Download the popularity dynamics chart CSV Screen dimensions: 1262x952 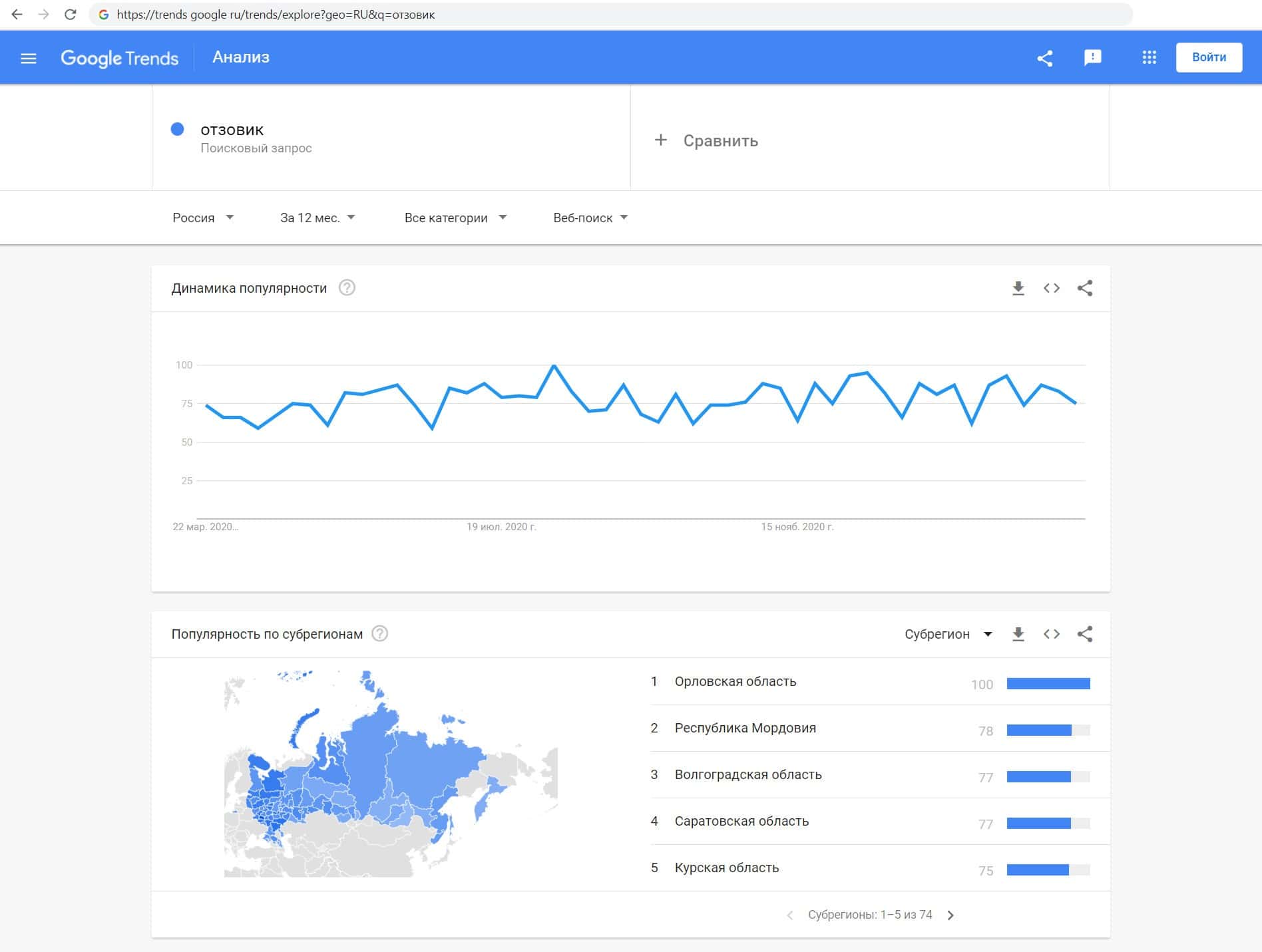point(1018,288)
